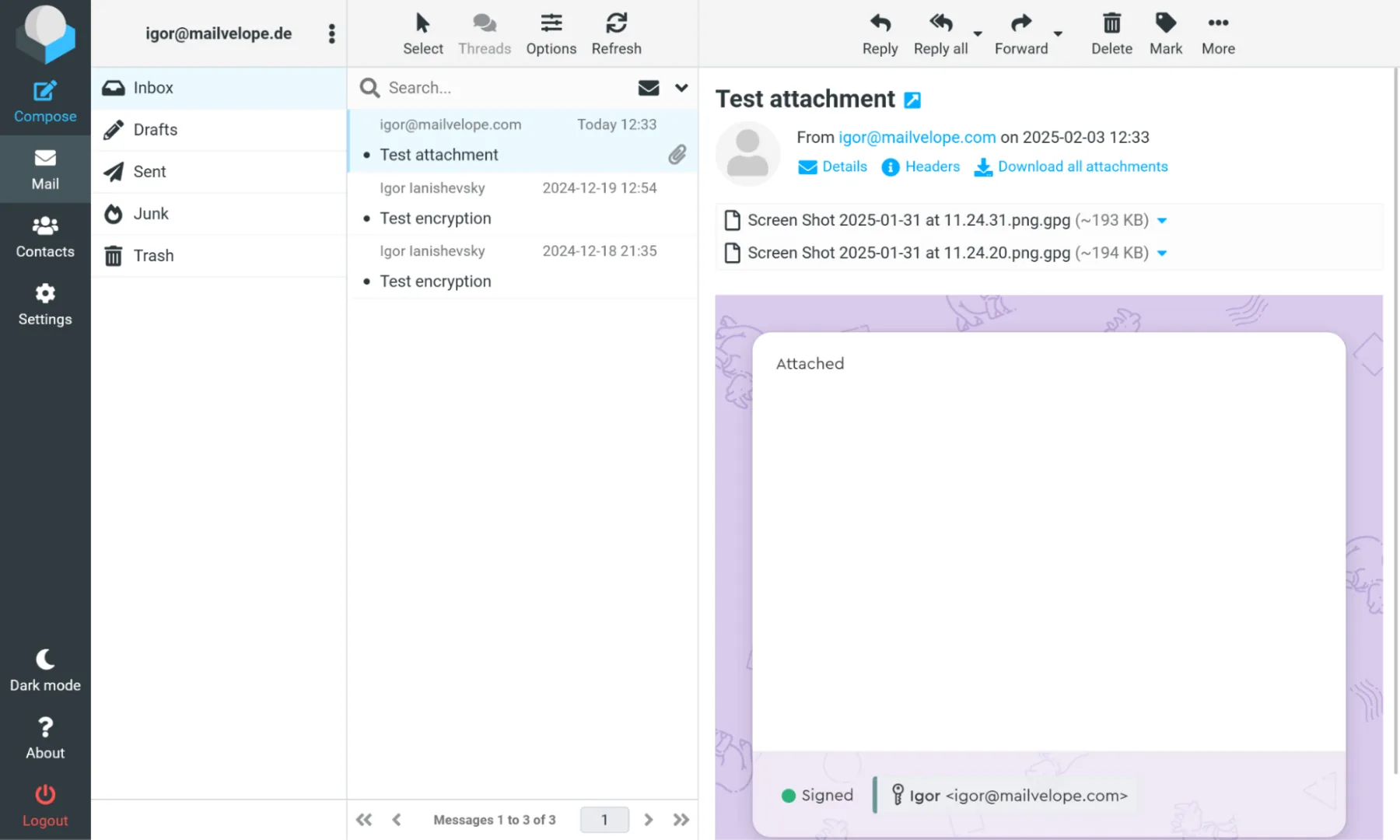Open the Compose view

[45, 101]
